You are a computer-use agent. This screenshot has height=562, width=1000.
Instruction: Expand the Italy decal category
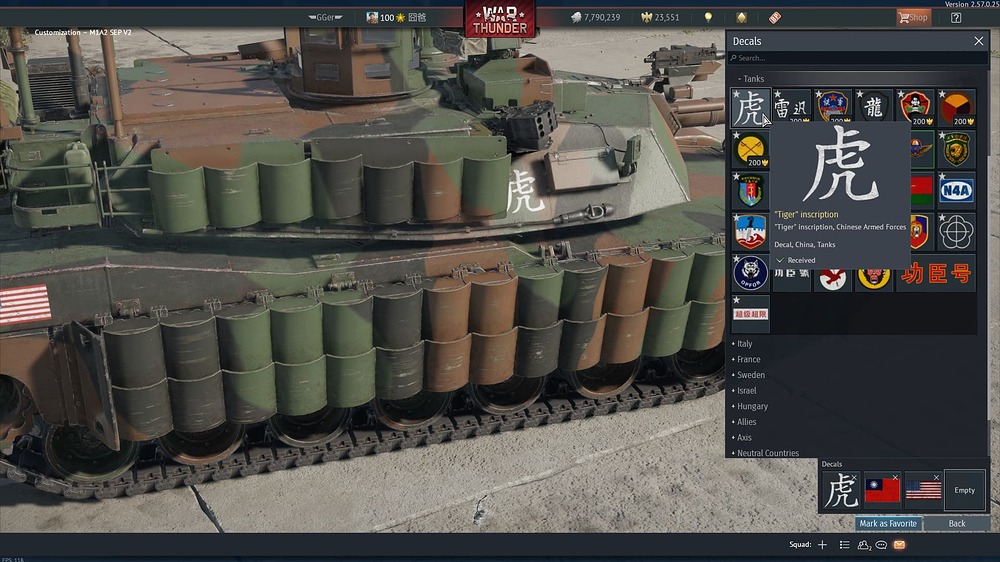[742, 343]
